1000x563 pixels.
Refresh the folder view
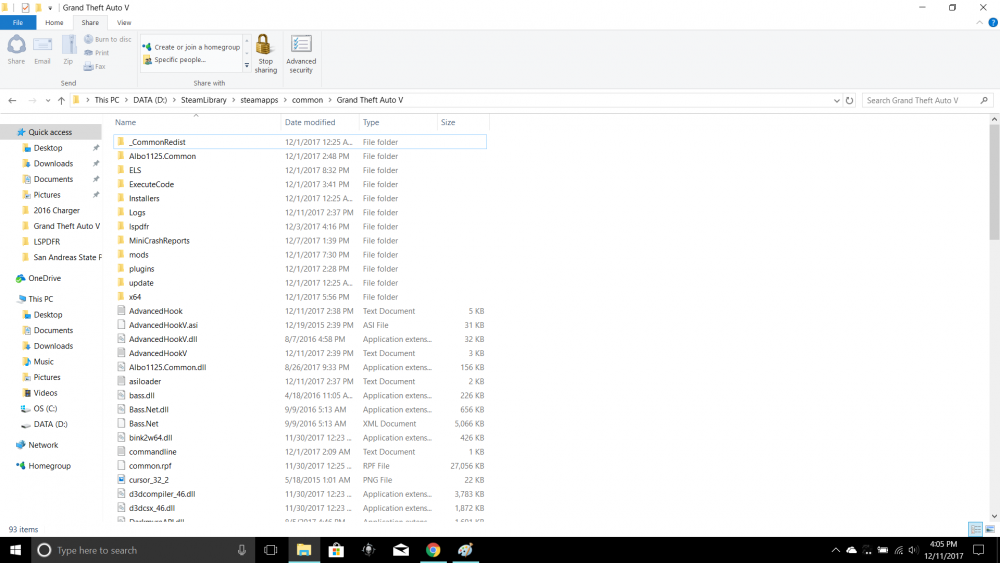coord(849,100)
